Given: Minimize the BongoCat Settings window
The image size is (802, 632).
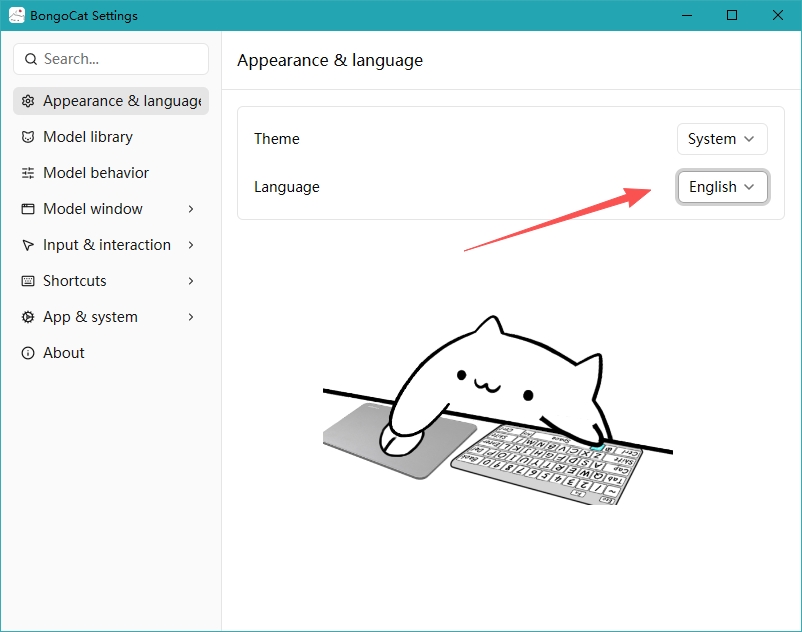Looking at the screenshot, I should (x=687, y=15).
